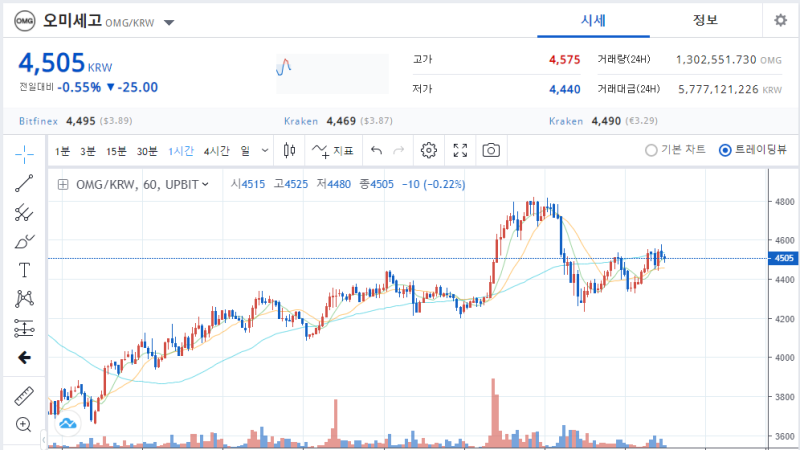Click the 4800 price scale label
800x450 pixels.
pyautogui.click(x=784, y=202)
